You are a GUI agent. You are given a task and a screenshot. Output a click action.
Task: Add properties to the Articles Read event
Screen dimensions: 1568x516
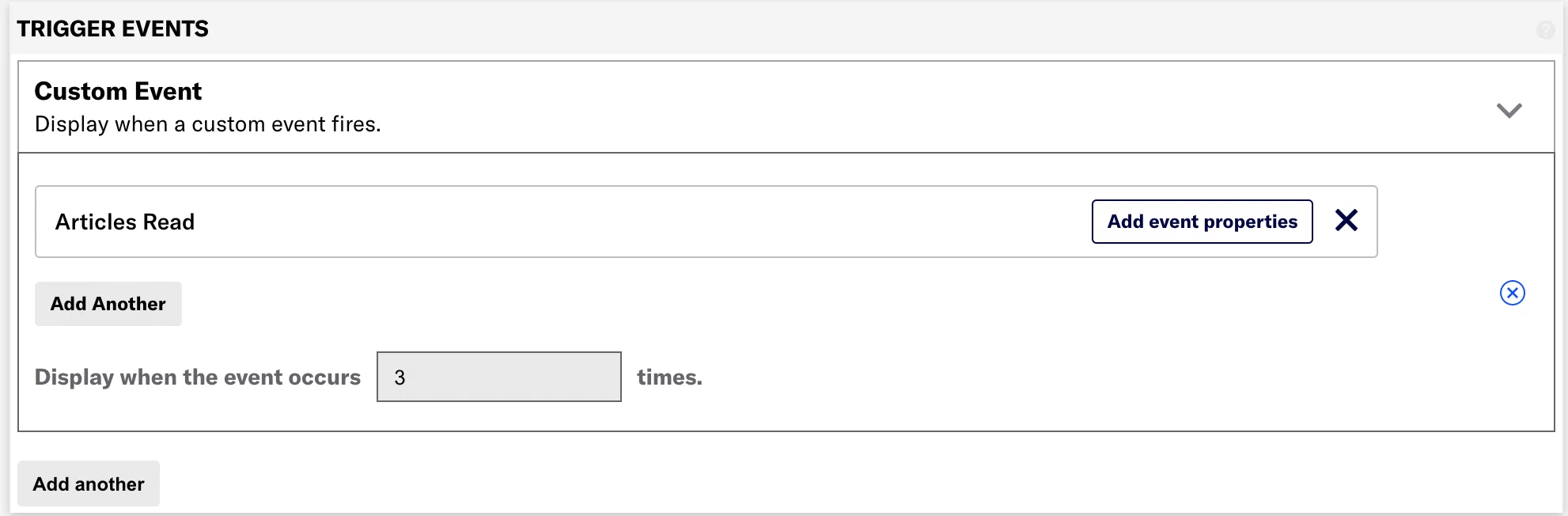coord(1202,222)
